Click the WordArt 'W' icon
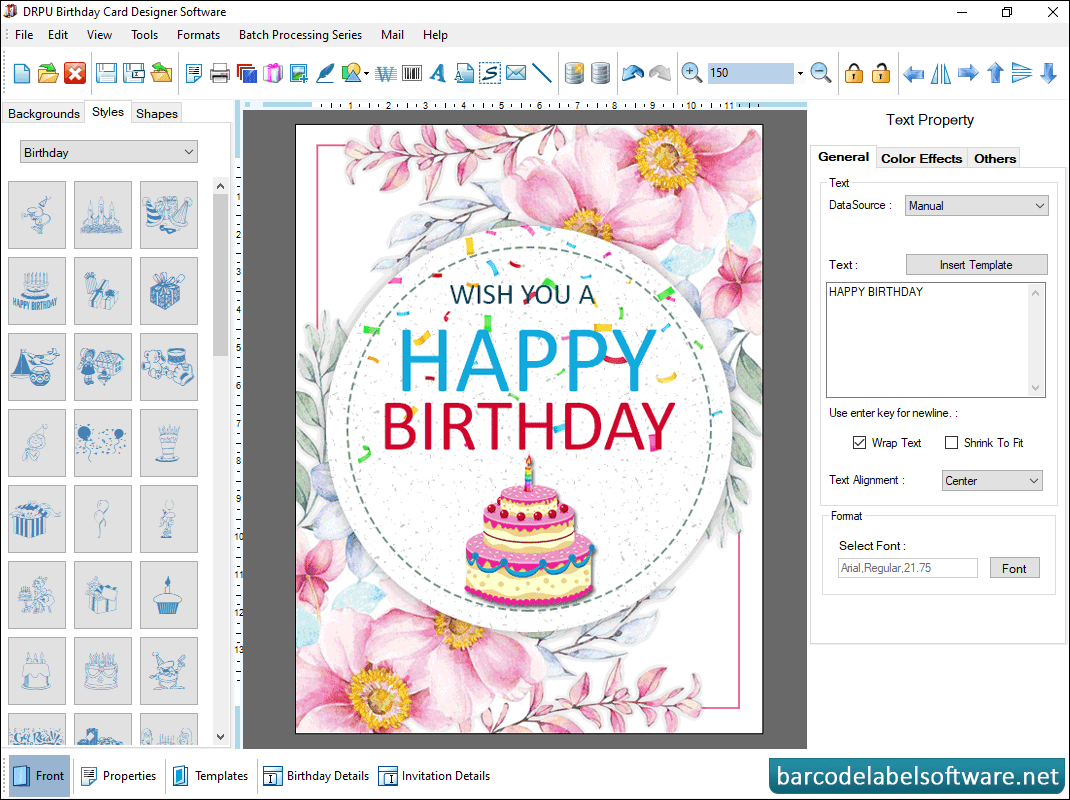 tap(386, 72)
